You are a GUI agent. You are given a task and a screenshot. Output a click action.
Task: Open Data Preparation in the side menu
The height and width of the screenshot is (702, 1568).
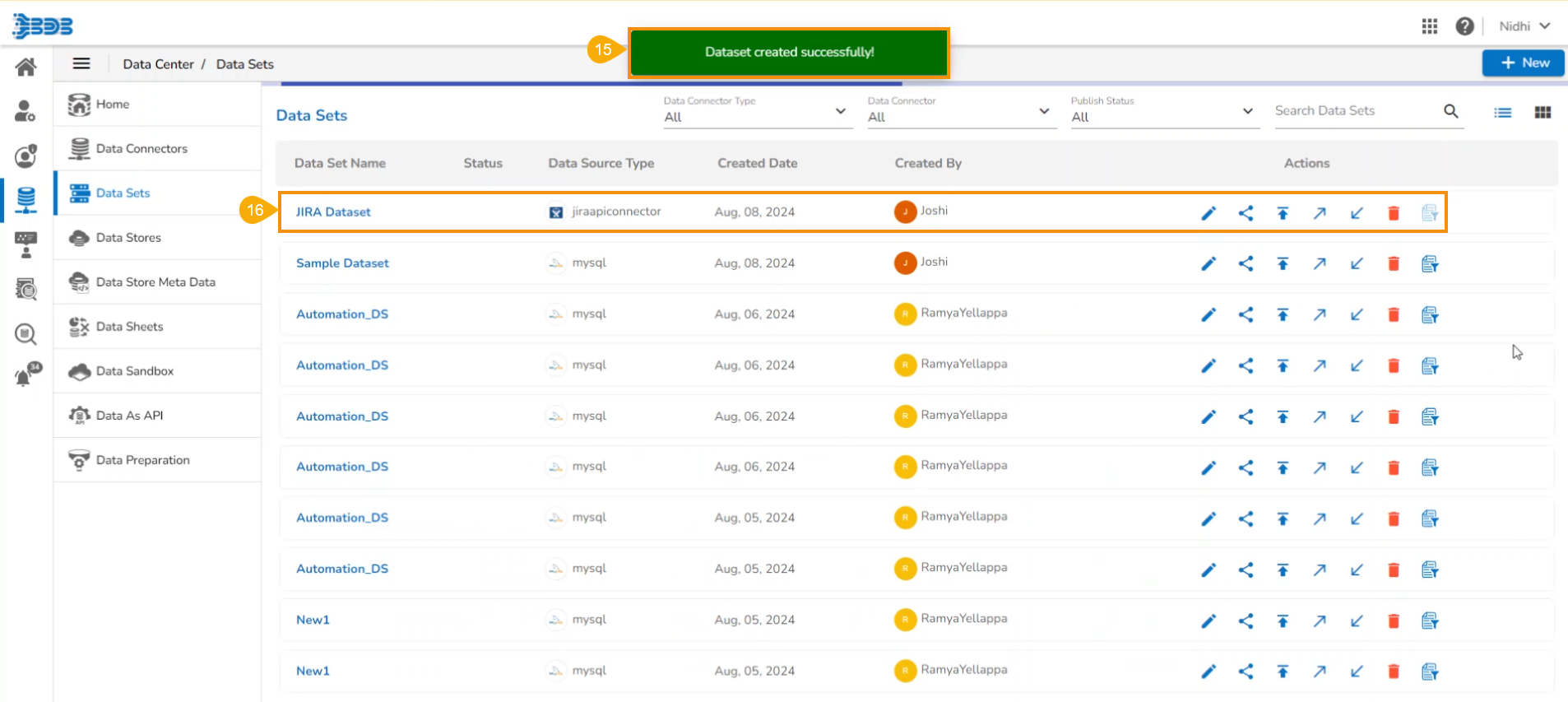(x=157, y=460)
